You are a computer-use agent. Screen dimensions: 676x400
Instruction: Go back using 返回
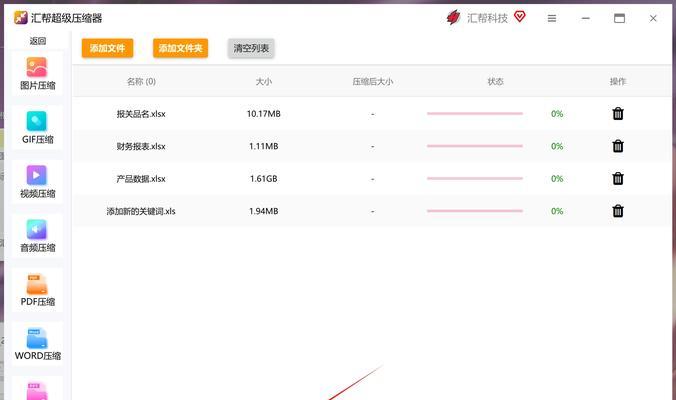[38, 41]
